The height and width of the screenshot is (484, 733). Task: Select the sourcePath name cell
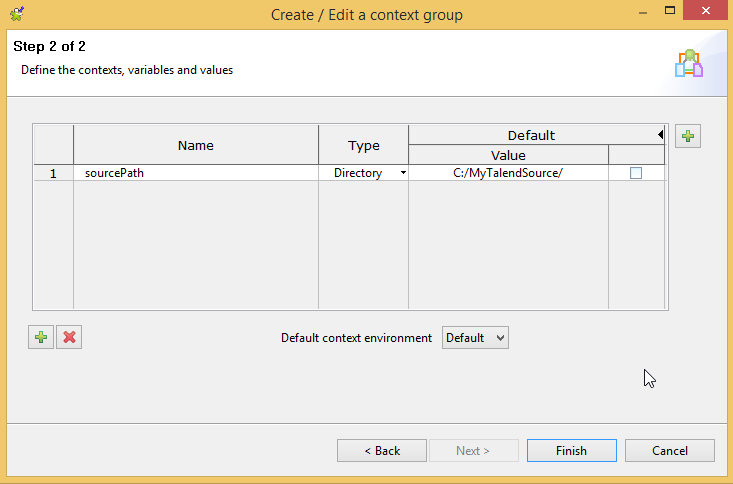coord(196,173)
